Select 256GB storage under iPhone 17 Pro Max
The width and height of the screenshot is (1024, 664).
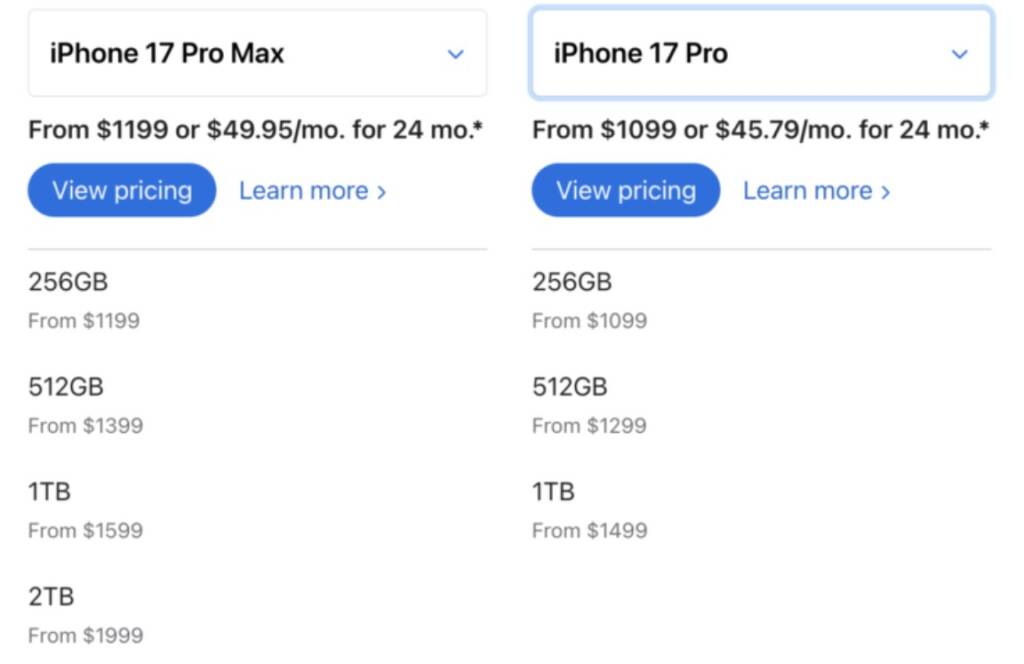click(68, 282)
